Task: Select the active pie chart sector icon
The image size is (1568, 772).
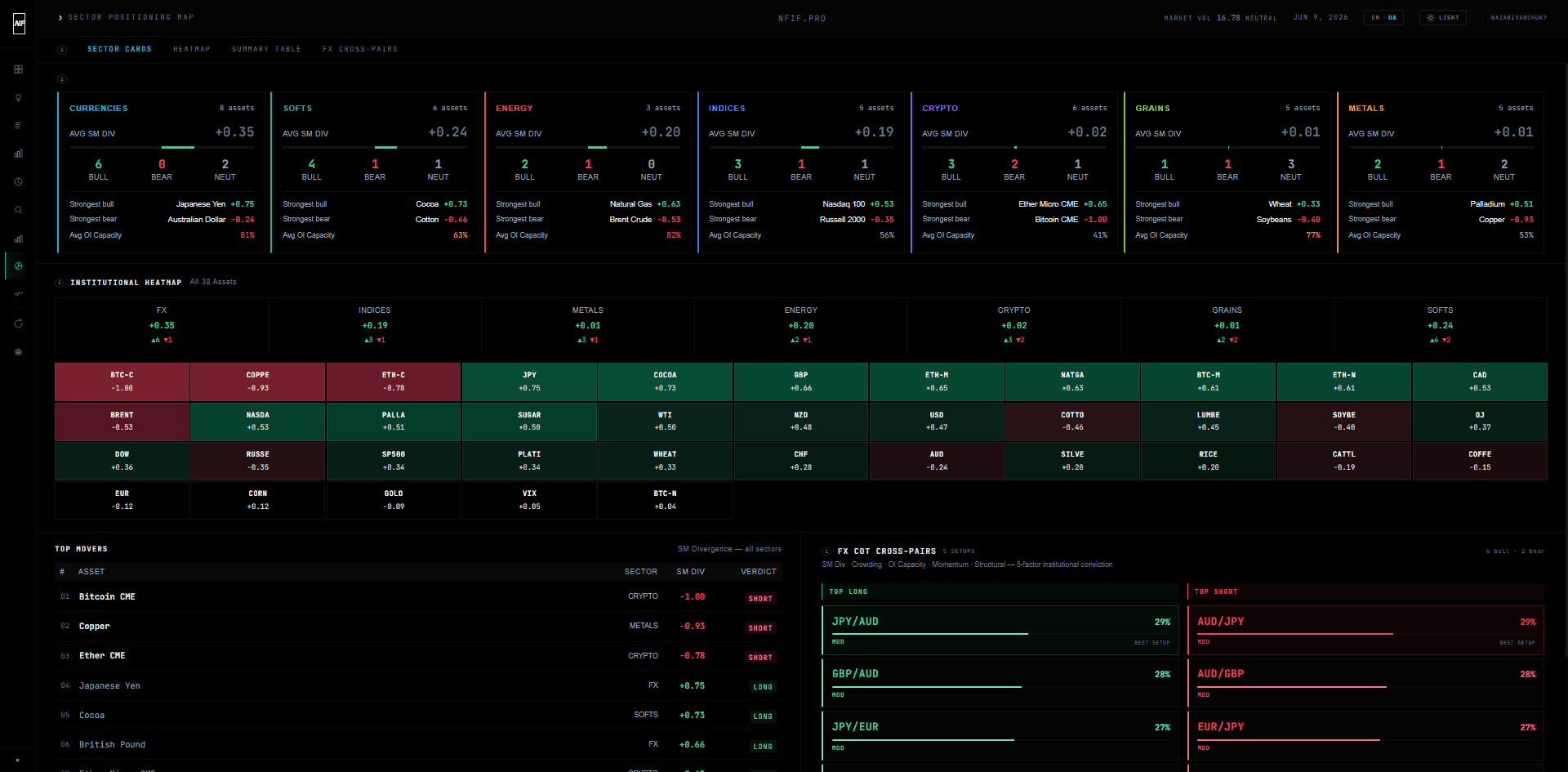Action: pos(18,266)
